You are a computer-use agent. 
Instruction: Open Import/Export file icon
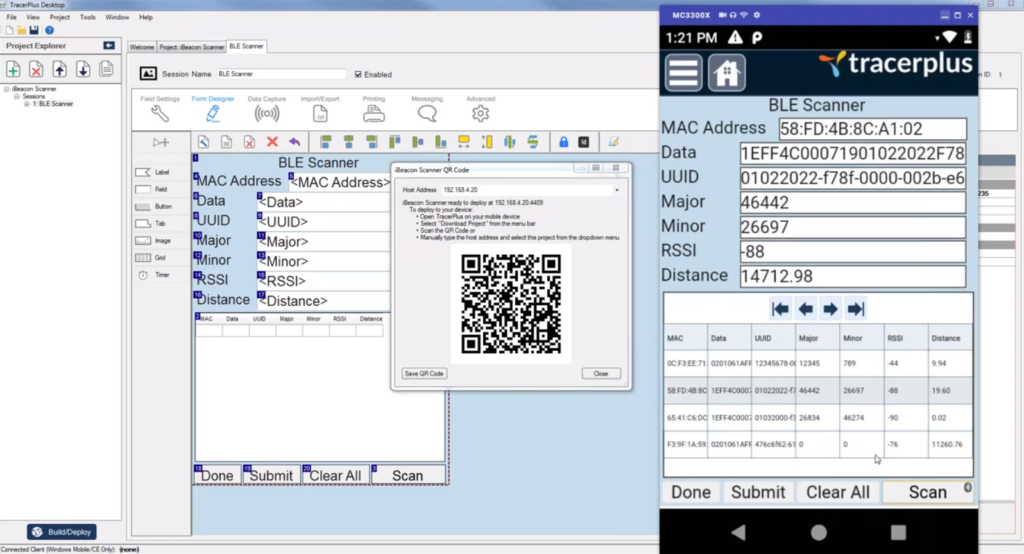[x=320, y=114]
